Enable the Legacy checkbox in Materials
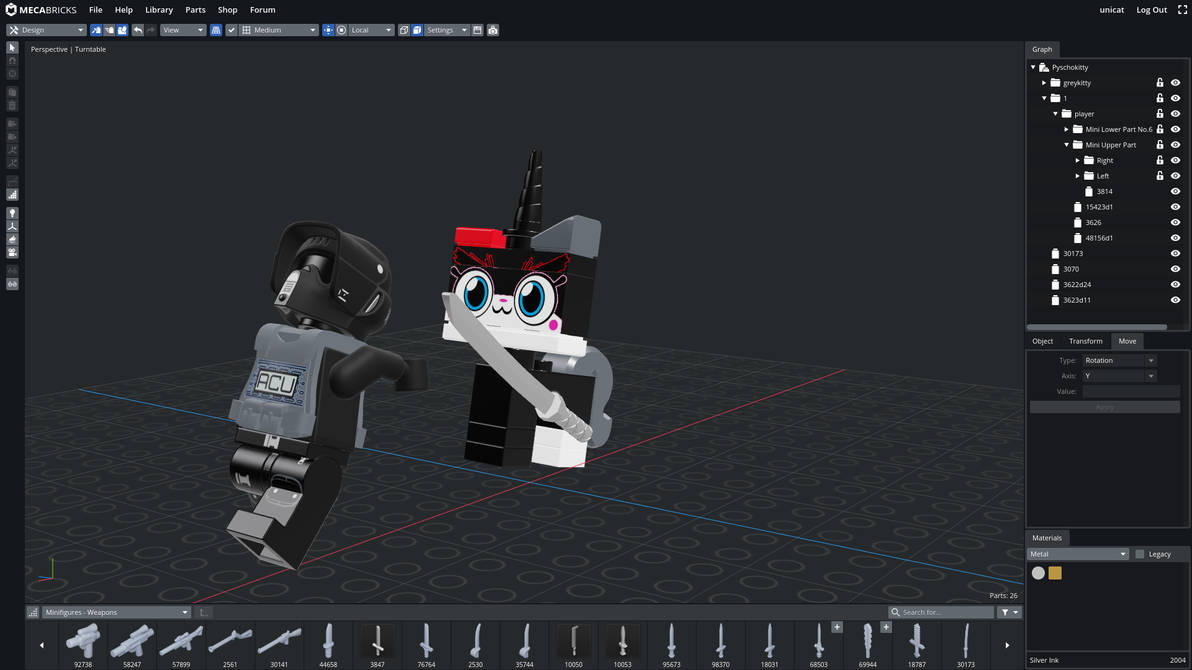The height and width of the screenshot is (670, 1192). point(1140,554)
